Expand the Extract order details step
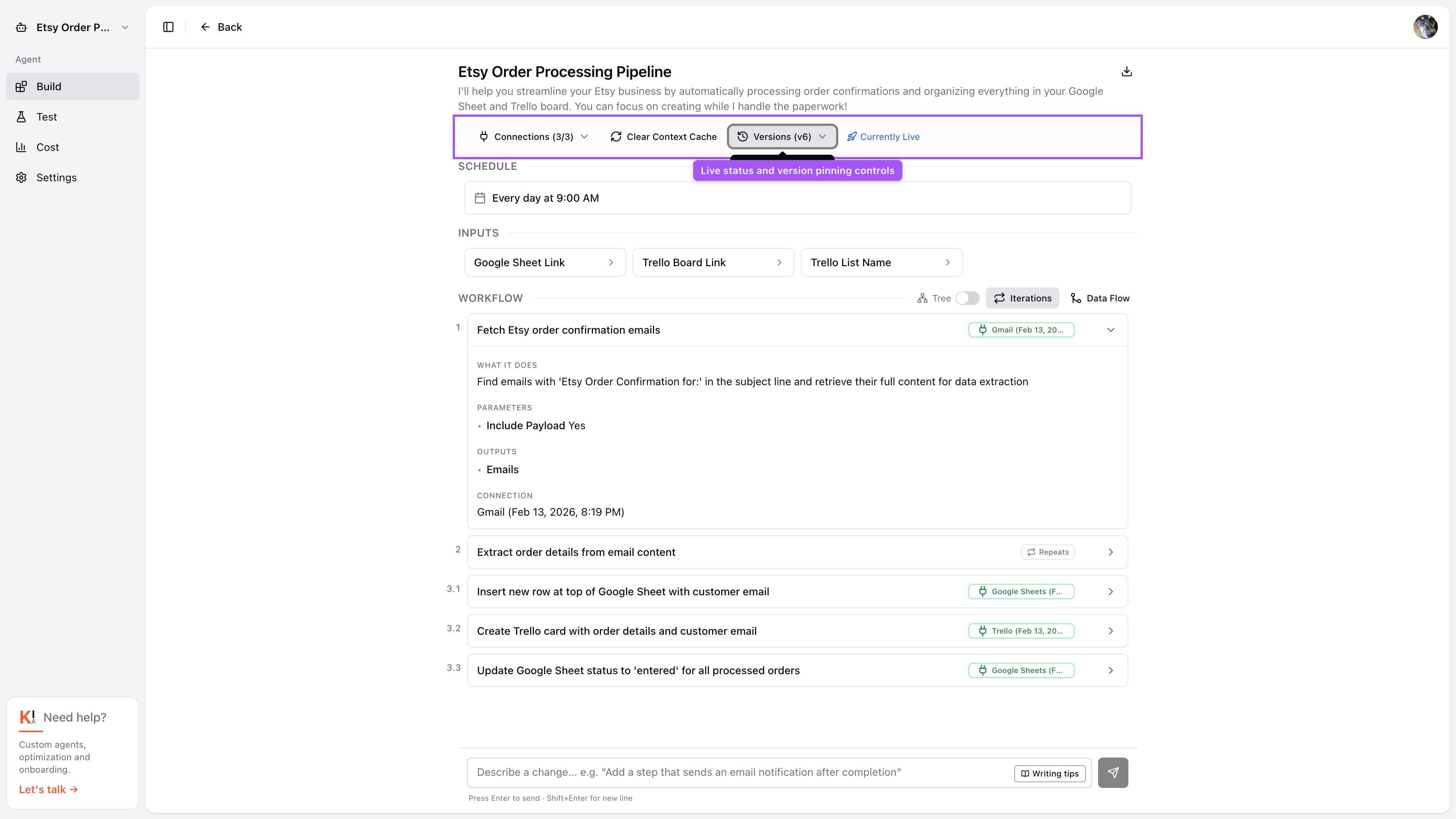The image size is (1456, 819). 1110,552
